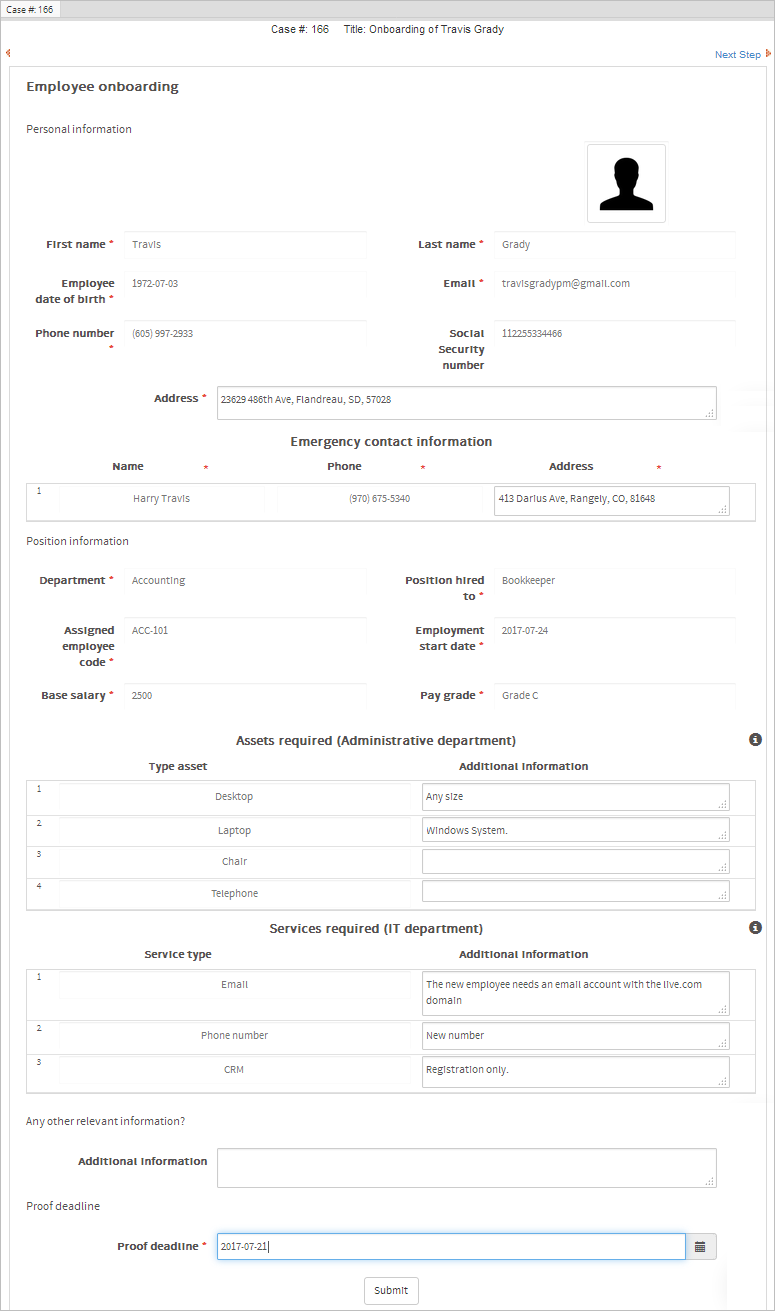Click the First name field showing Travis
Viewport: 775px width, 1311px height.
coord(245,245)
